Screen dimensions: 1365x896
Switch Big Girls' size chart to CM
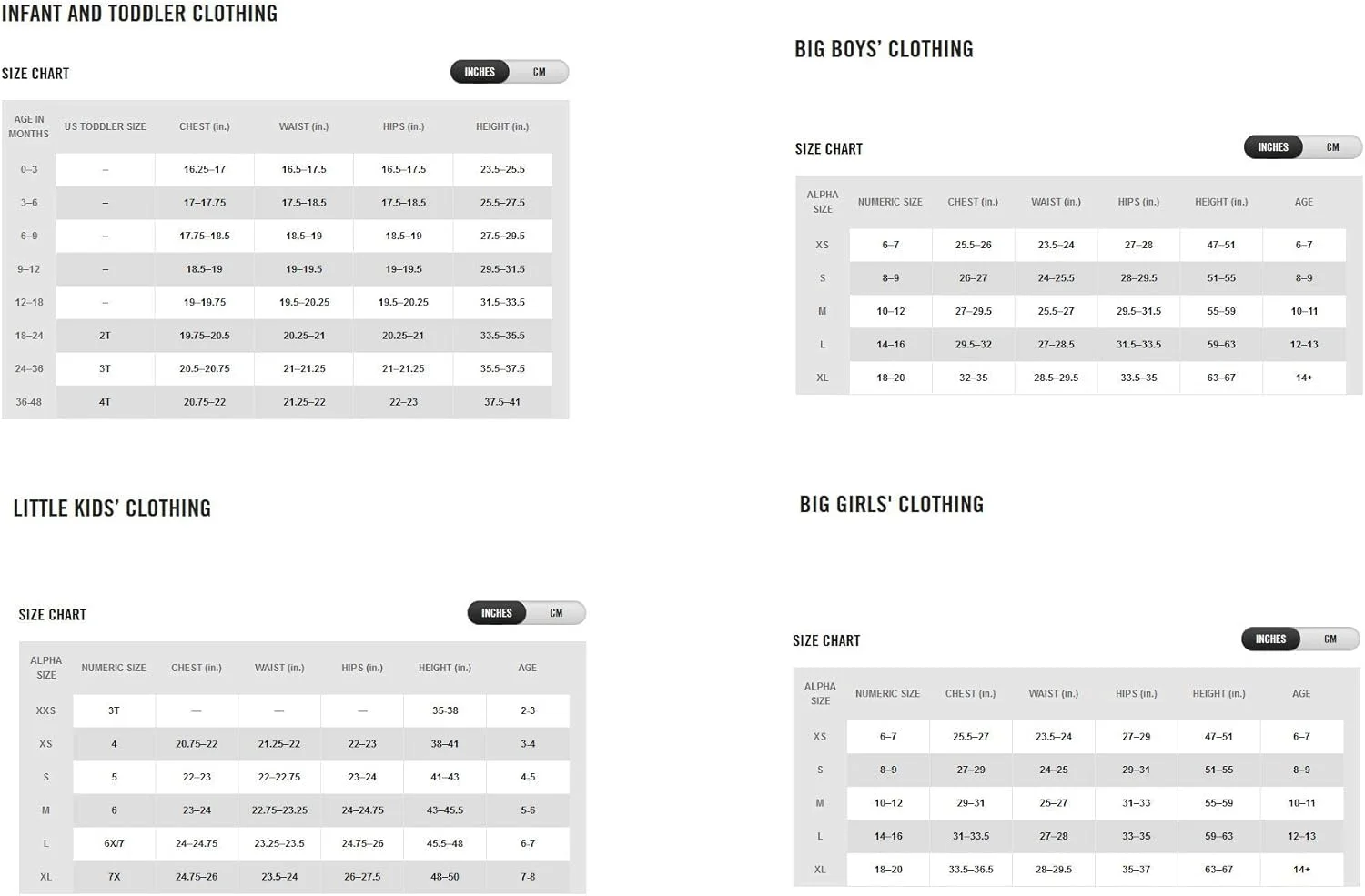[x=1330, y=639]
